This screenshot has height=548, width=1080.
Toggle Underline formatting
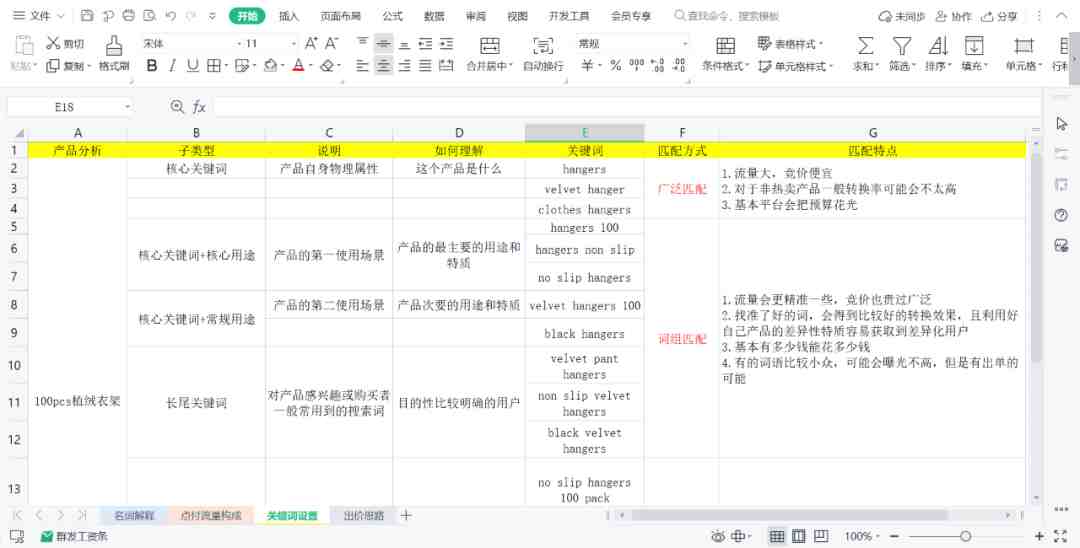[193, 65]
